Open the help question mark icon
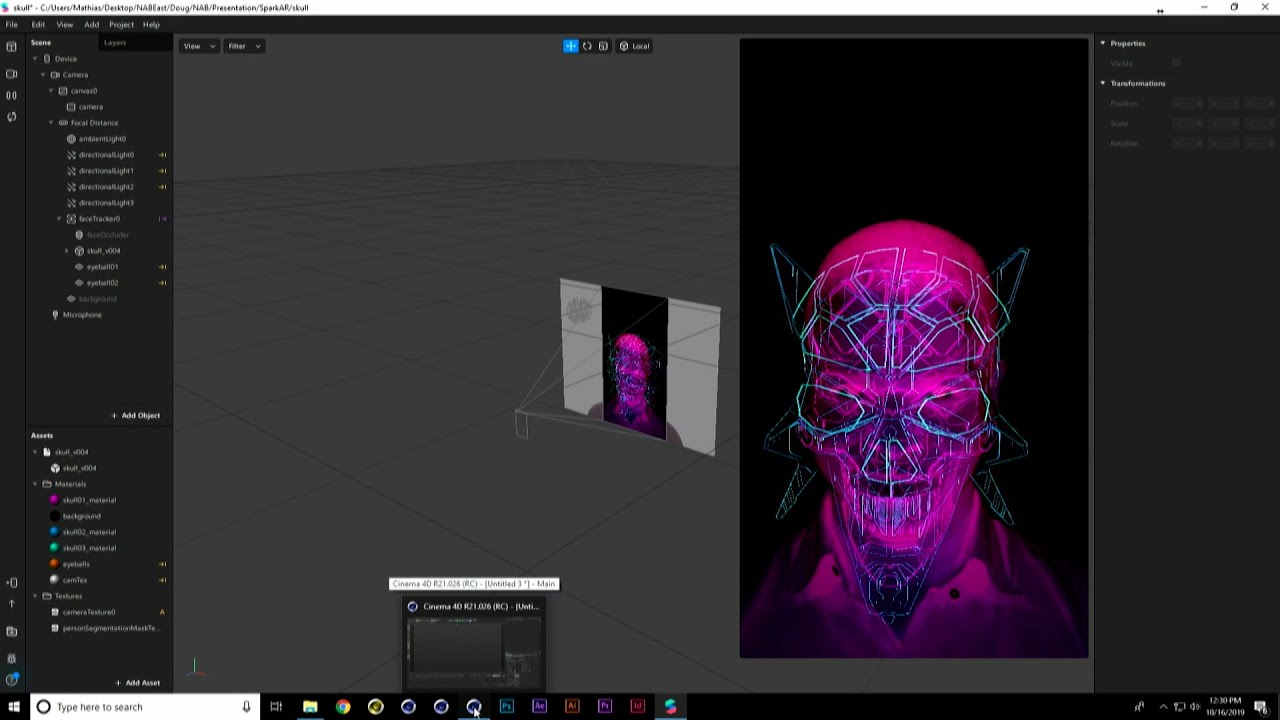Viewport: 1280px width, 720px height. (x=12, y=680)
